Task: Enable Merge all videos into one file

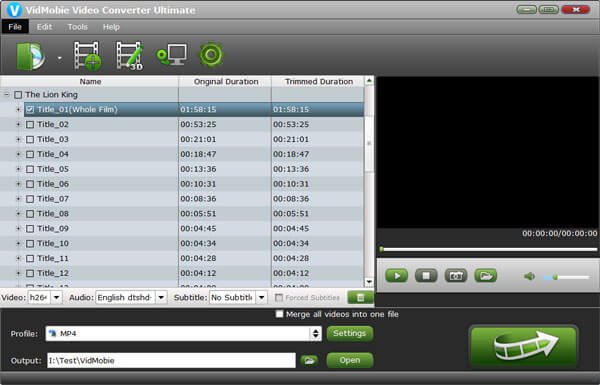Action: click(x=280, y=314)
